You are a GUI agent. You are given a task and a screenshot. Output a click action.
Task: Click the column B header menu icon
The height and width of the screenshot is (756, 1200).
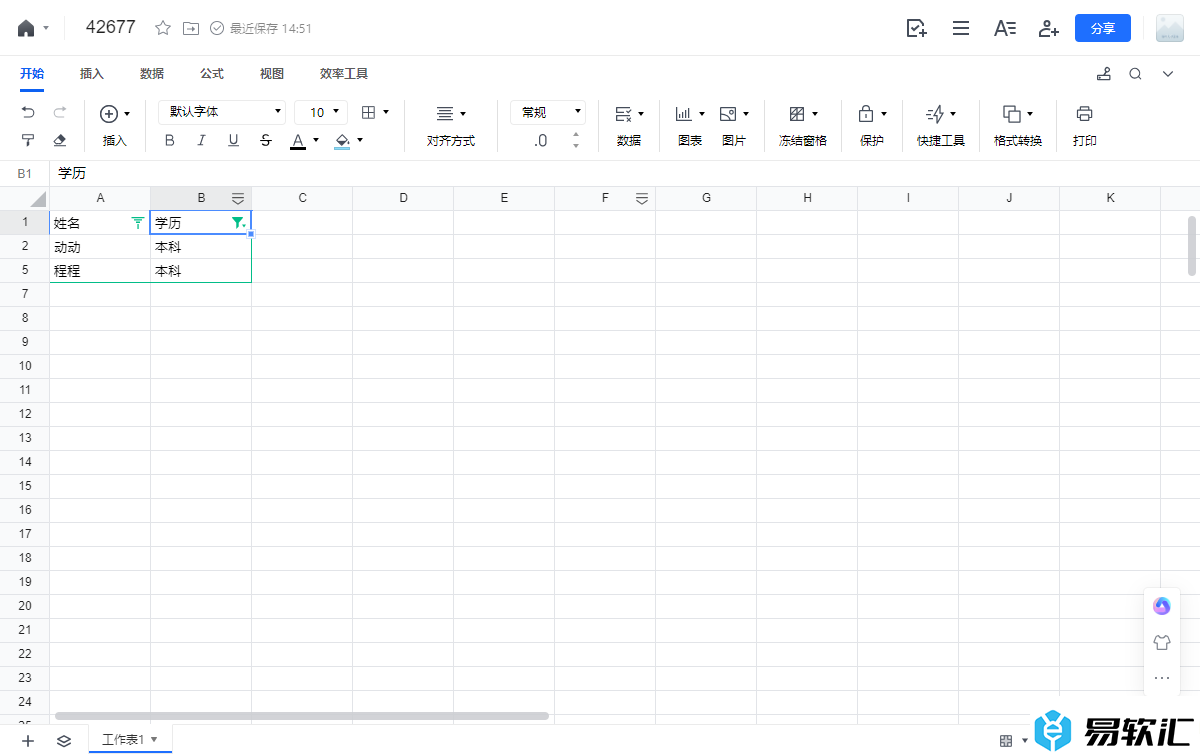pos(238,198)
